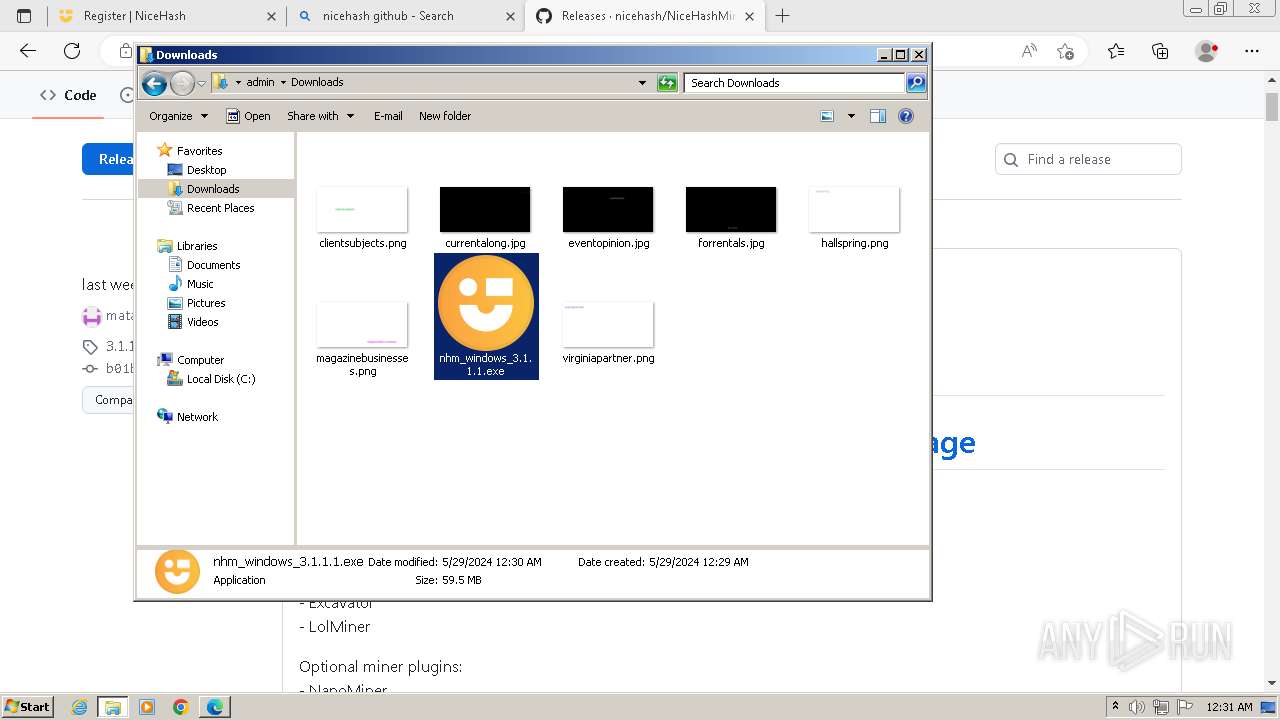Click the Downloads breadcrumb in address bar
Image resolution: width=1280 pixels, height=720 pixels.
pyautogui.click(x=317, y=82)
